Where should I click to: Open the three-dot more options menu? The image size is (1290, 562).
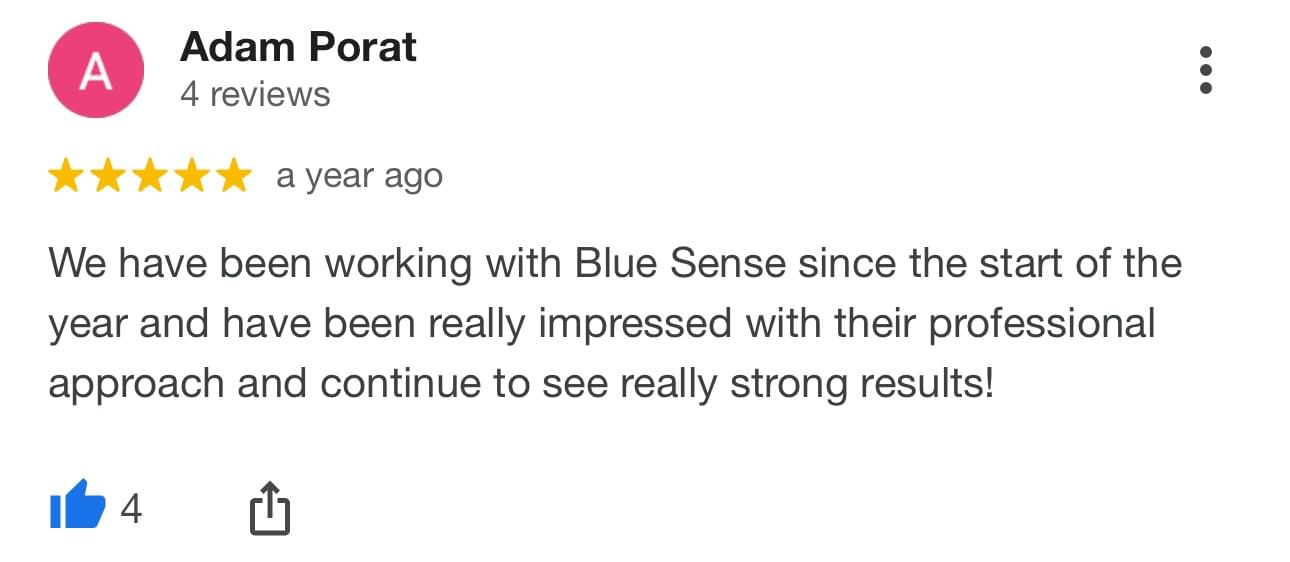tap(1205, 70)
